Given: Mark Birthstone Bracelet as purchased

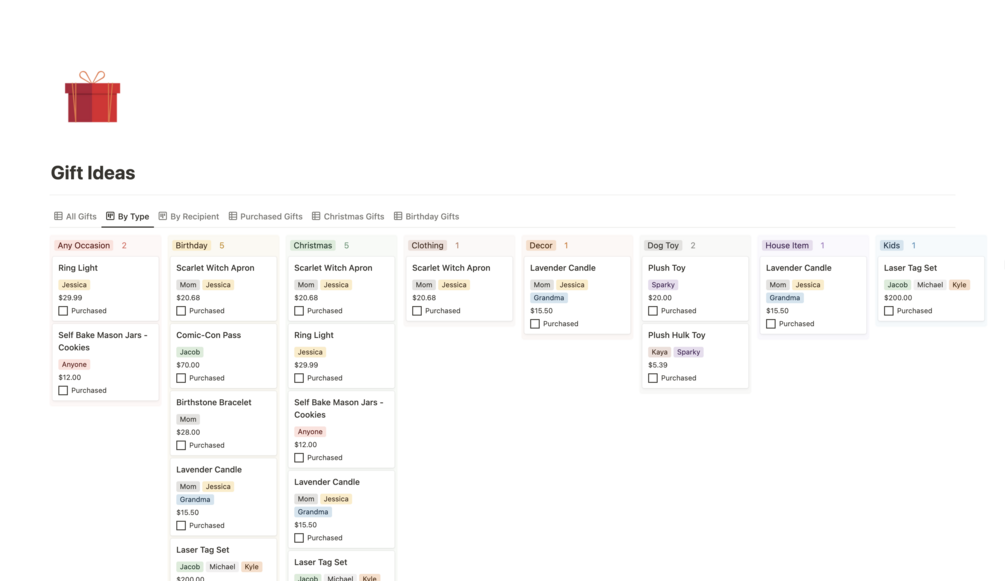Looking at the screenshot, I should tap(181, 445).
